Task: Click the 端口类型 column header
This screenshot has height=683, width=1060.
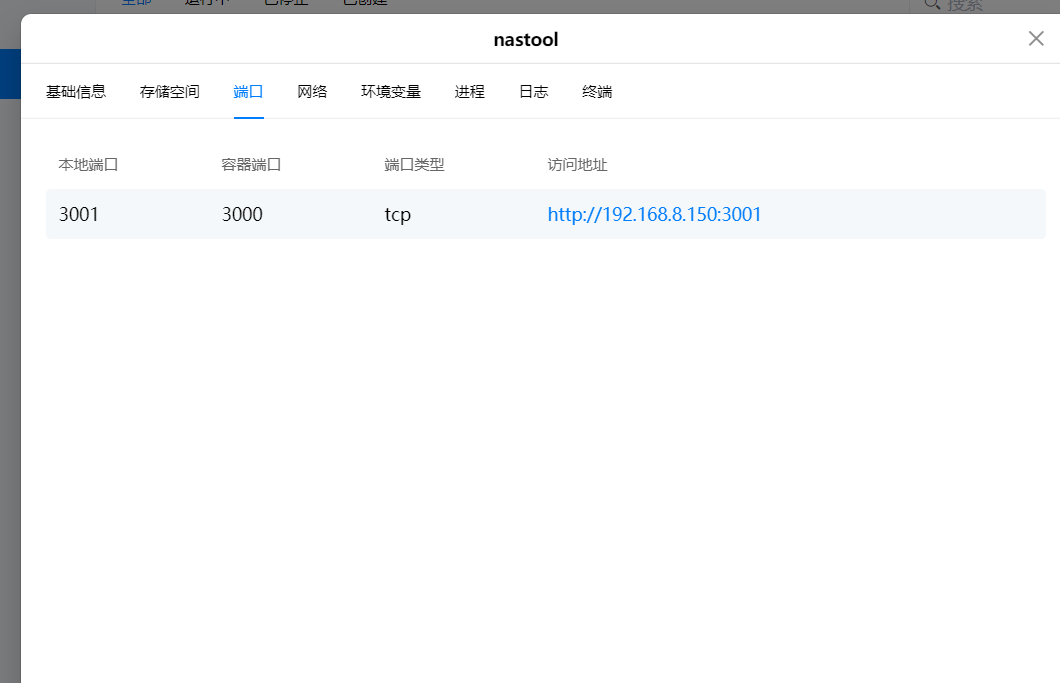Action: coord(414,165)
